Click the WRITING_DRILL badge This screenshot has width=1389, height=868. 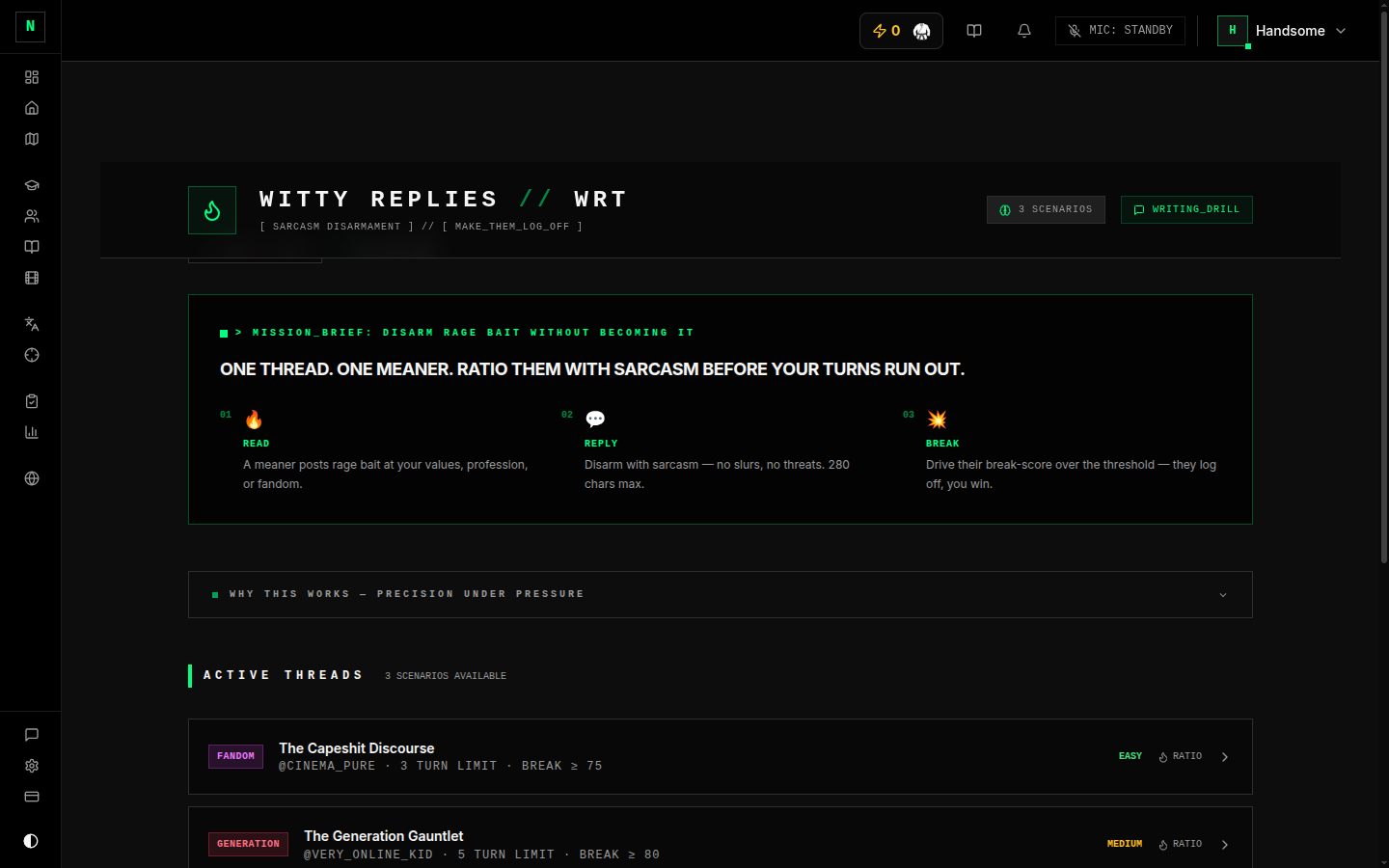1186,209
